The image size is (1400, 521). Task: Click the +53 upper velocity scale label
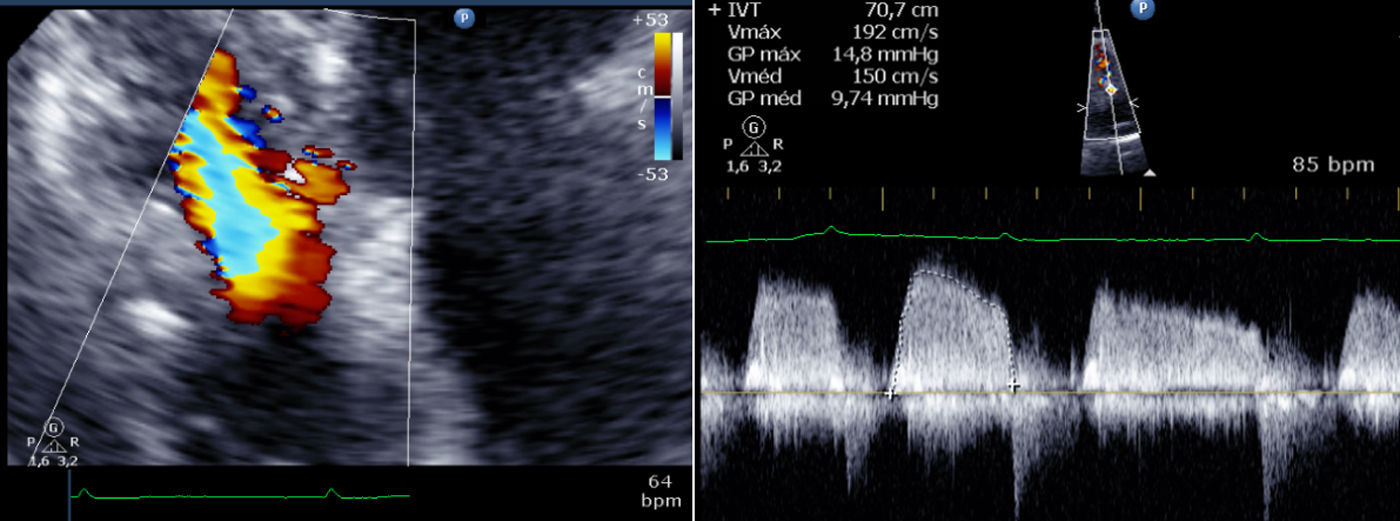click(652, 20)
